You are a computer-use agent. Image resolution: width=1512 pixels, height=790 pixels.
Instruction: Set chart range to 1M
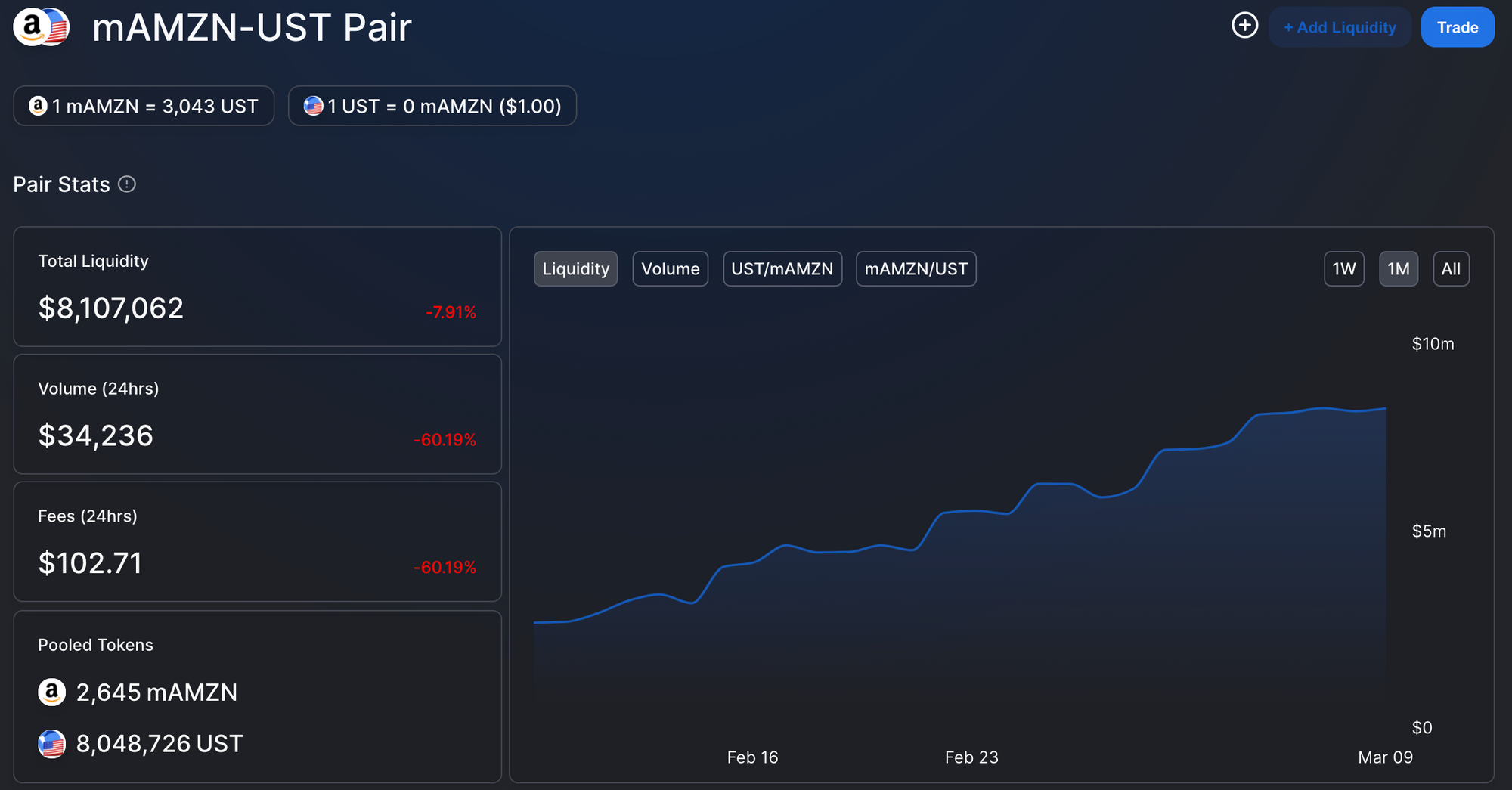[x=1399, y=269]
